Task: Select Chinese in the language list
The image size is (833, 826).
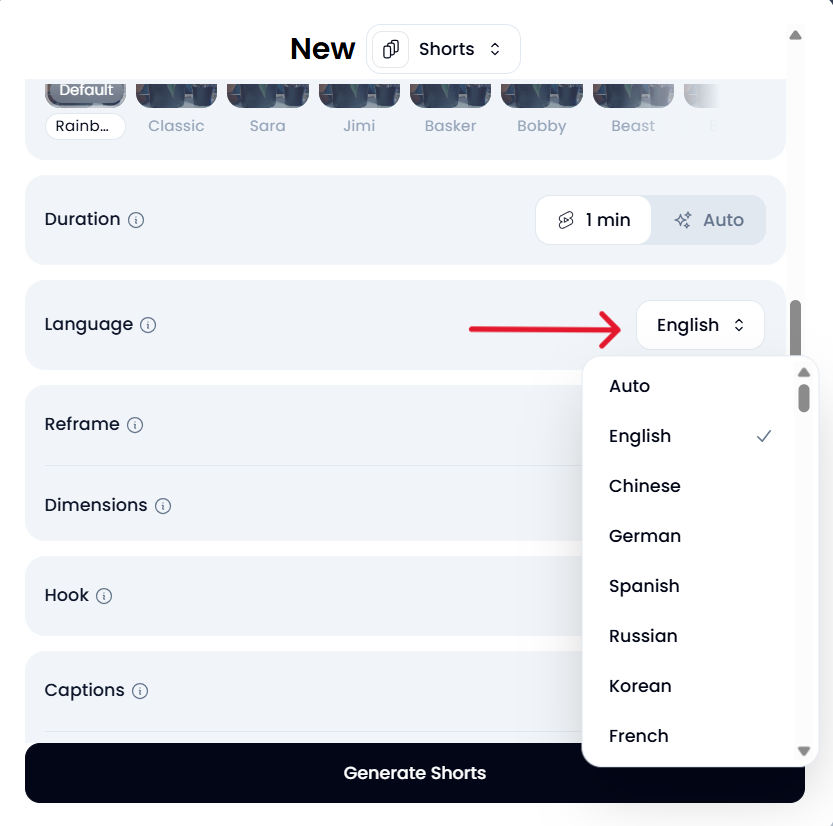Action: (x=645, y=486)
